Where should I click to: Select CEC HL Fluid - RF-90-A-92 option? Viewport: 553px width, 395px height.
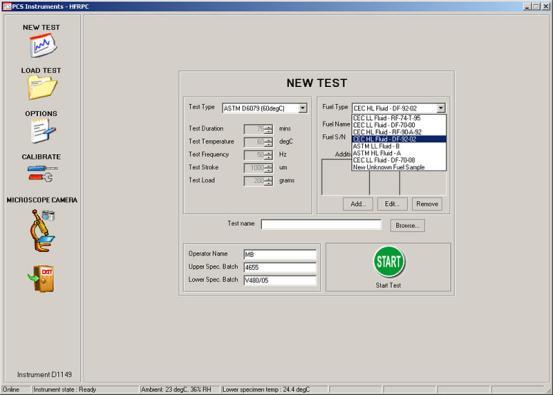[399, 132]
